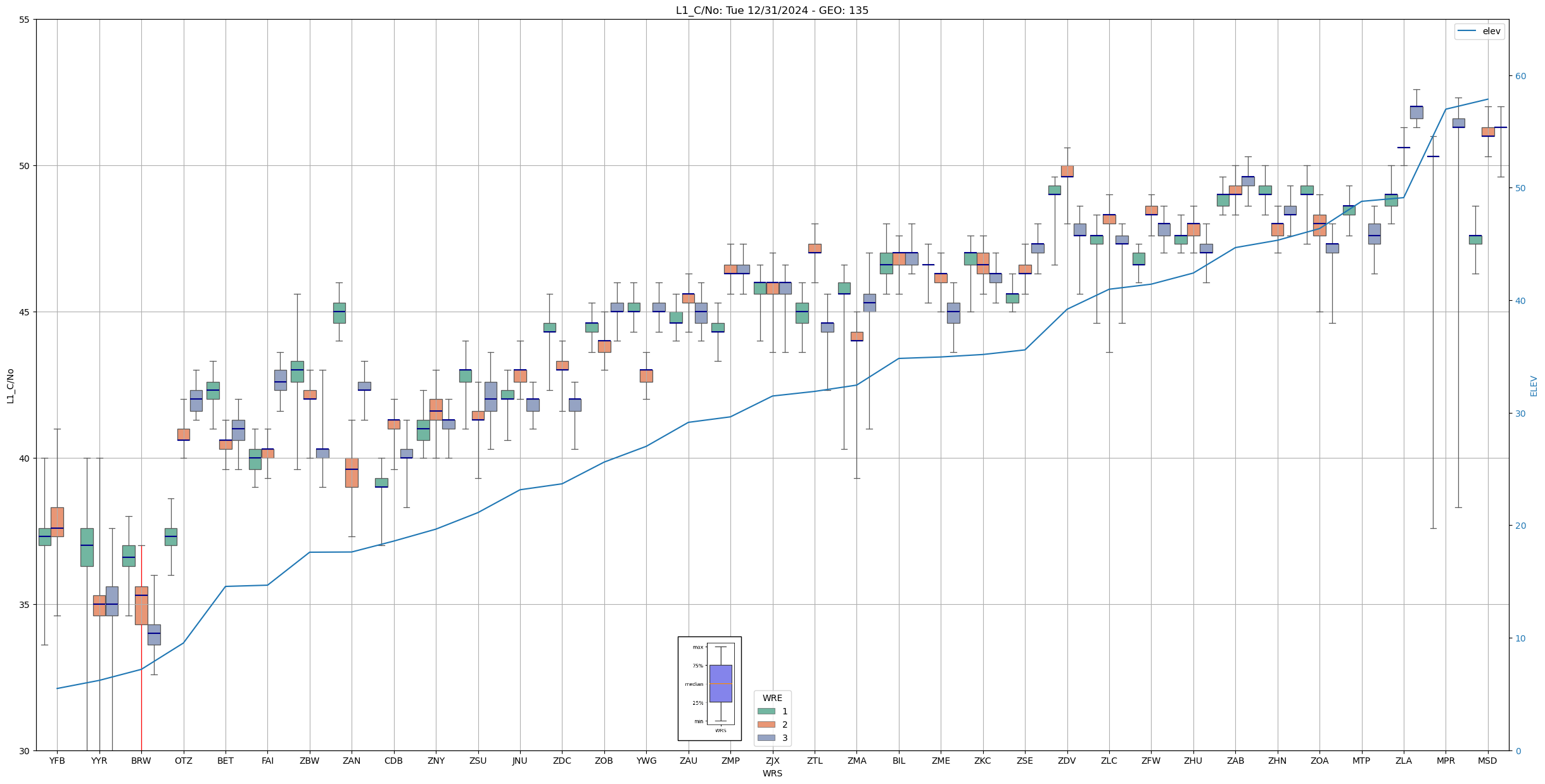Image resolution: width=1545 pixels, height=784 pixels.
Task: Click the blue-gray WRE 3 legend swatch
Action: point(766,738)
